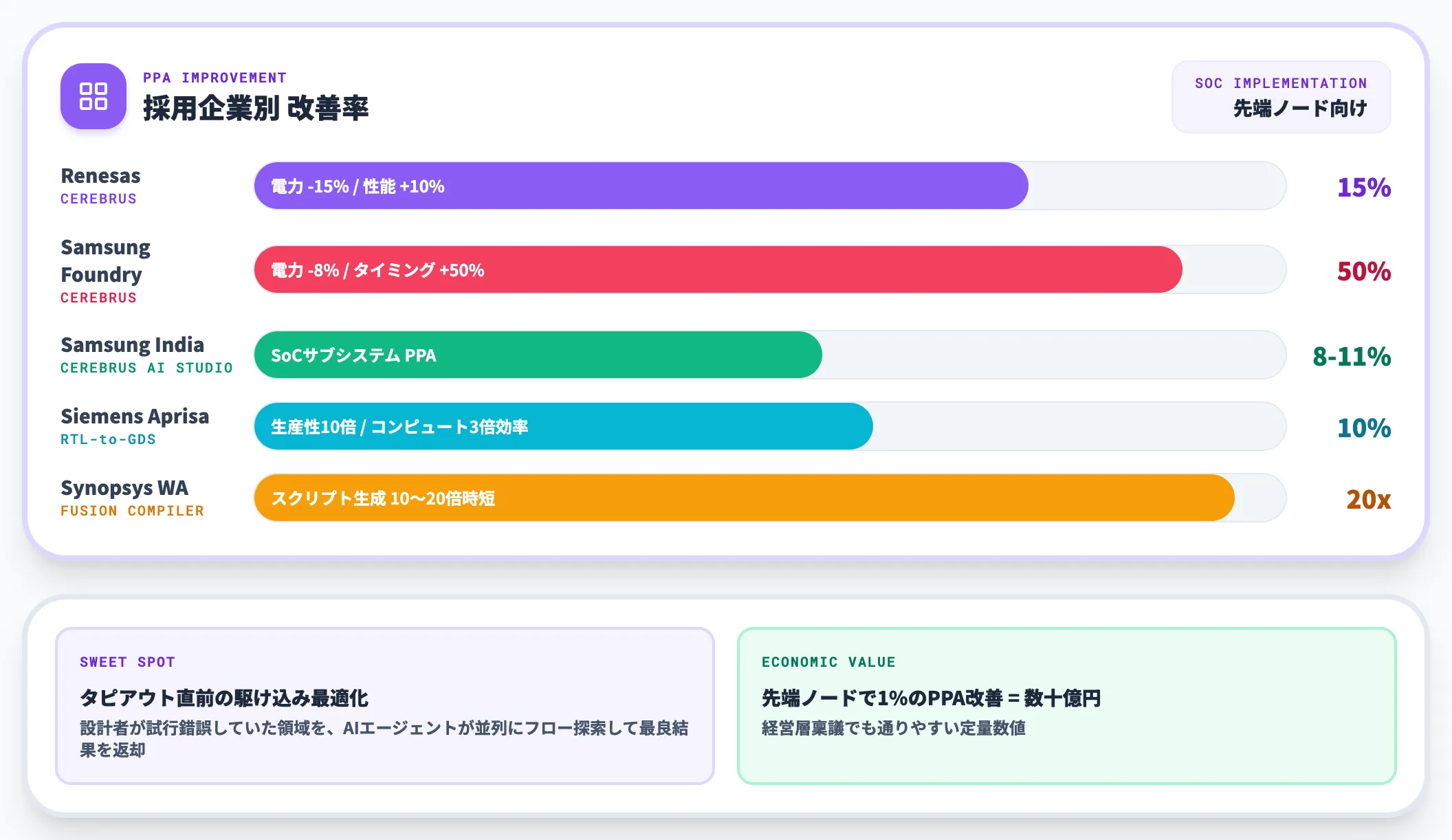The image size is (1452, 840).
Task: Click the CEREBRUS AI STUDIO subtitle
Action: click(x=146, y=368)
